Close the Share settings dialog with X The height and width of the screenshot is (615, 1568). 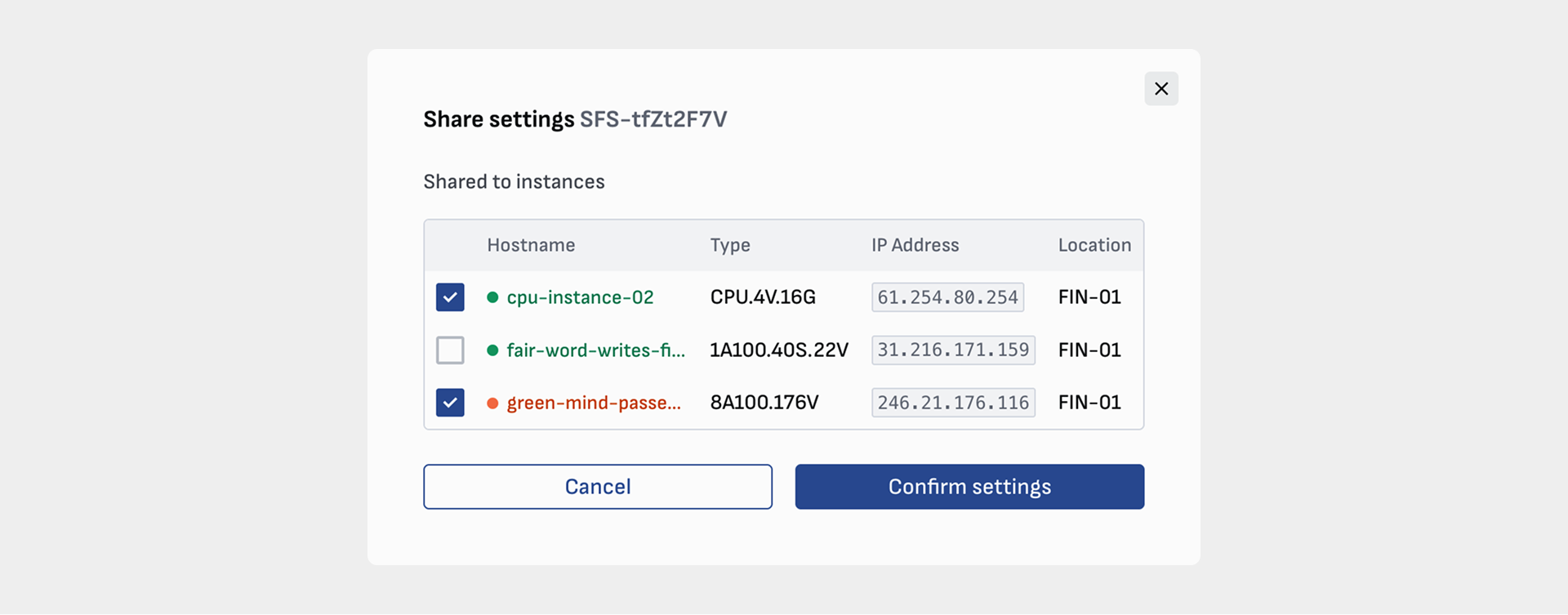(1160, 89)
